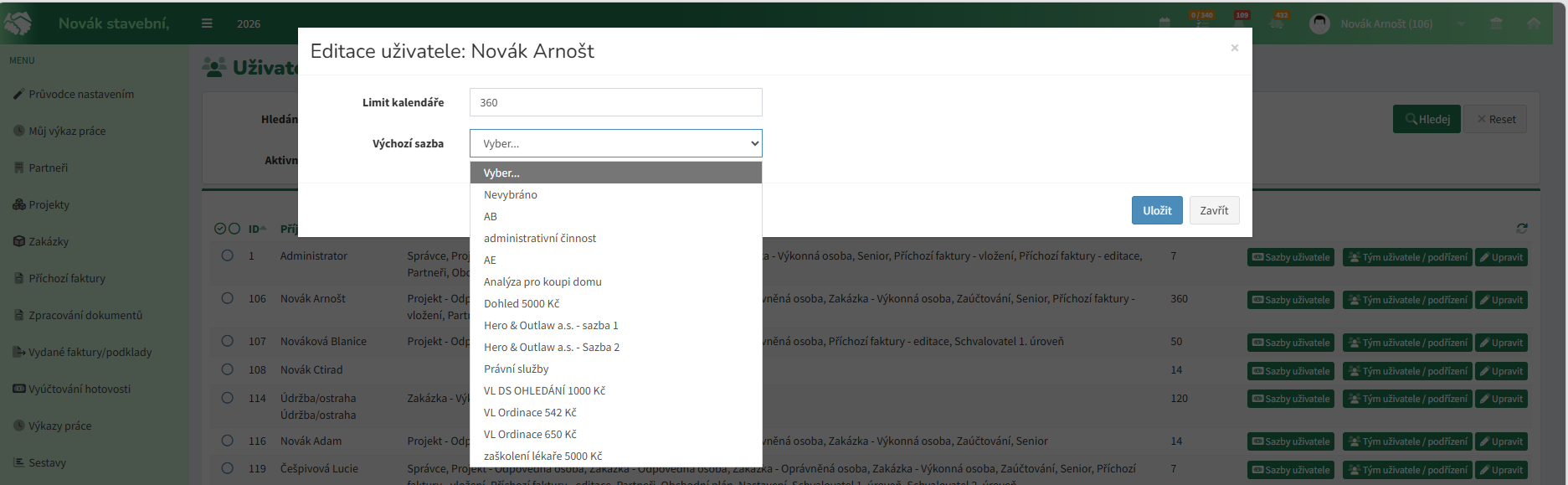Select the radio for Novák Adam row

click(x=227, y=441)
